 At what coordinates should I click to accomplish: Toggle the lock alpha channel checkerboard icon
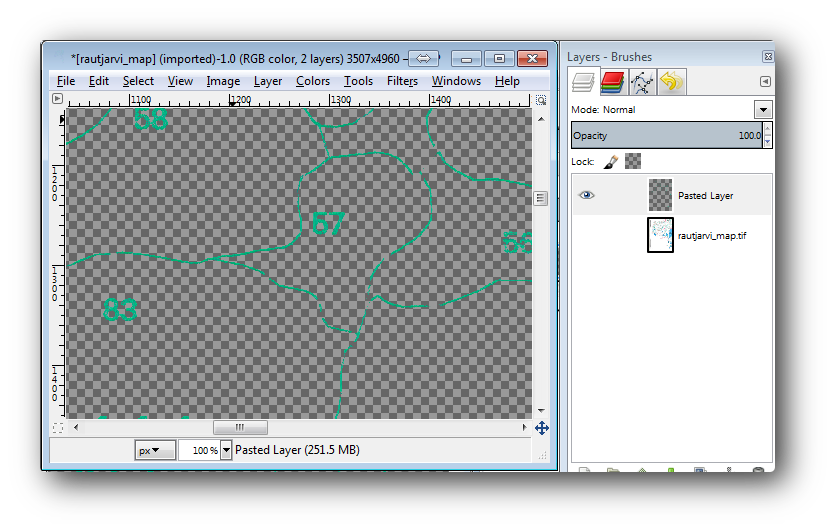pos(633,161)
